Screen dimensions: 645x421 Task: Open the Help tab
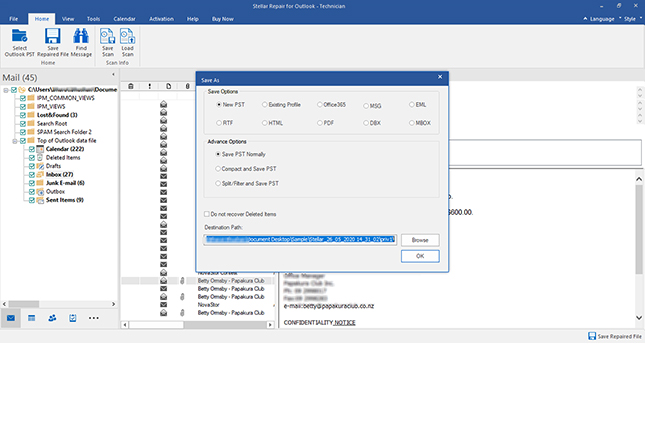(x=193, y=19)
